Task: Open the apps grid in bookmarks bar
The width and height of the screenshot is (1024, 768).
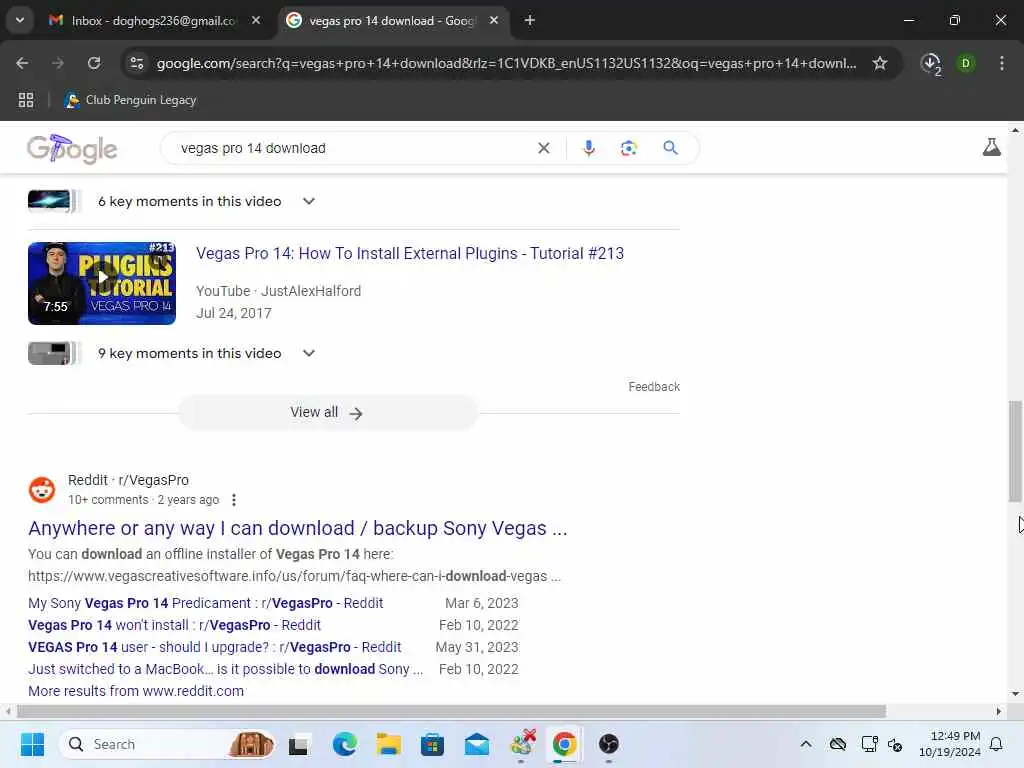Action: pos(26,100)
